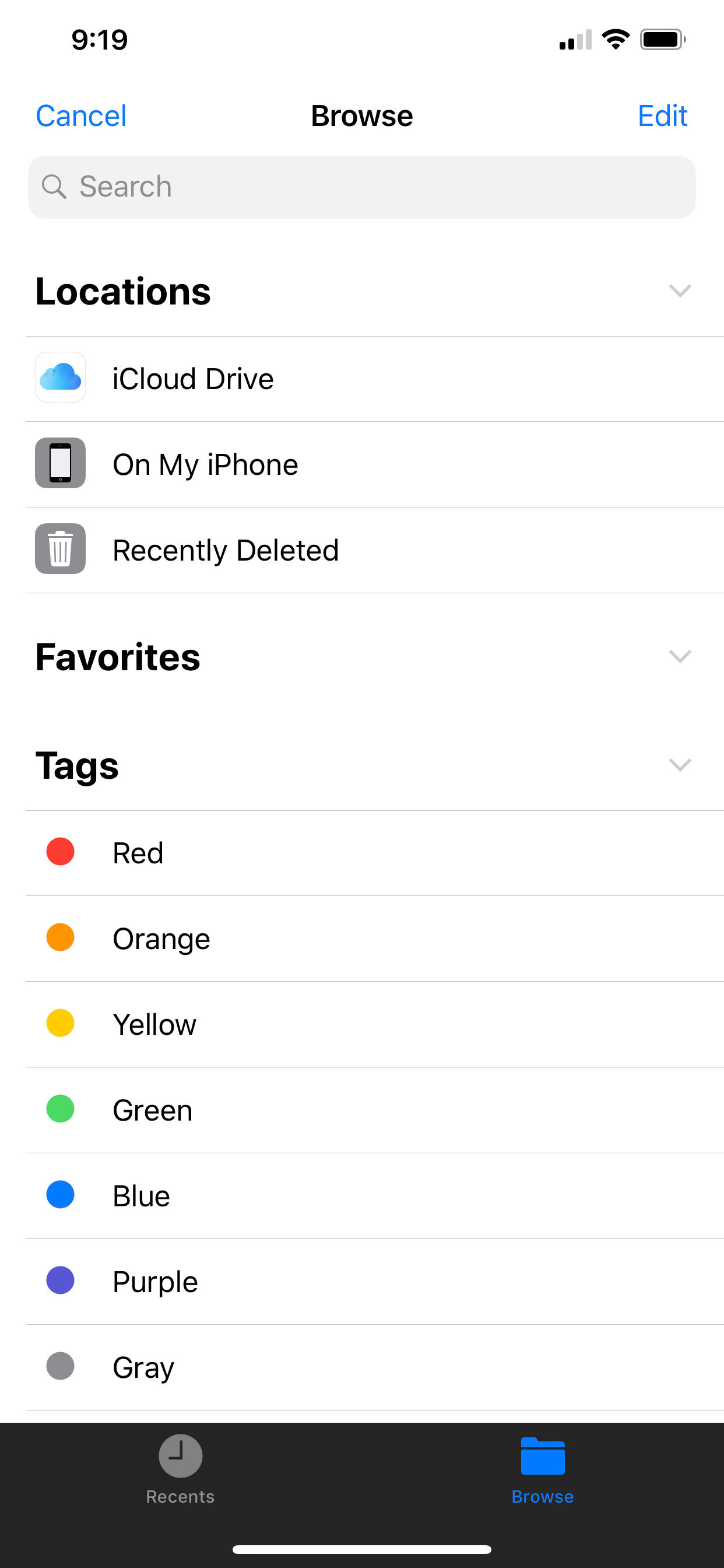
Task: Tap the Wi-Fi status icon
Action: (615, 40)
